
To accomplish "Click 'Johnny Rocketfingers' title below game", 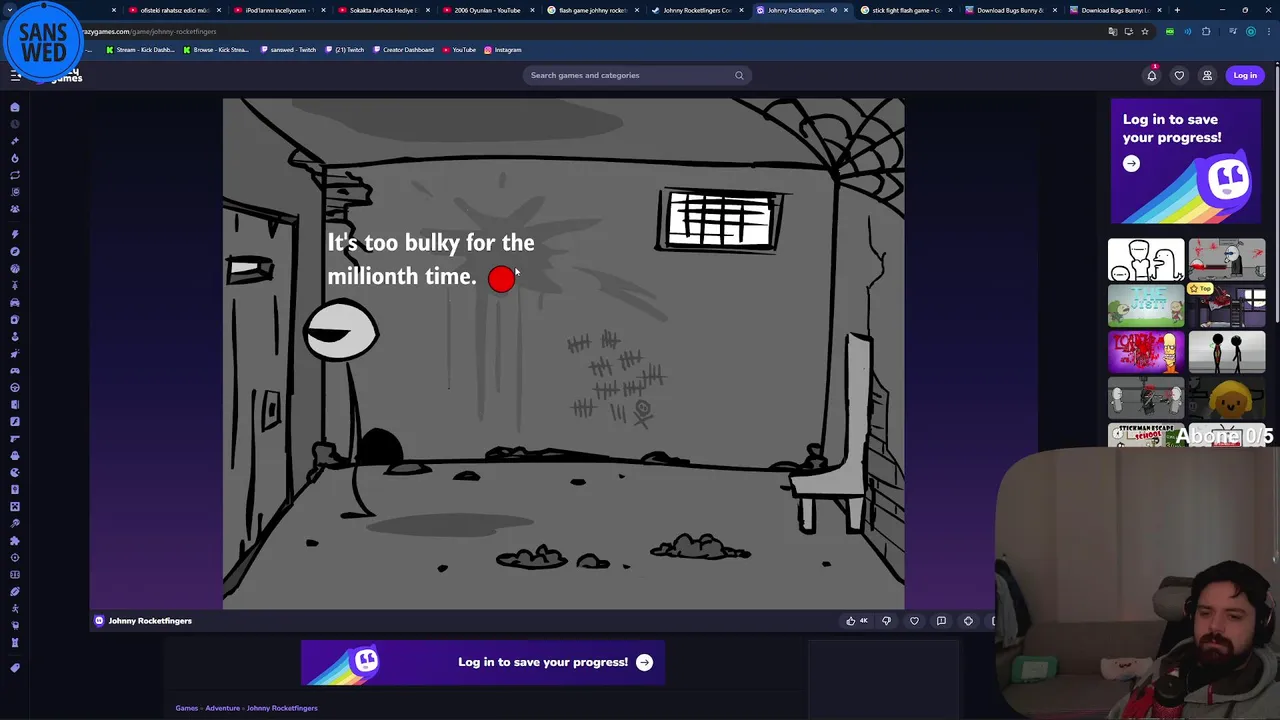I will [x=150, y=621].
